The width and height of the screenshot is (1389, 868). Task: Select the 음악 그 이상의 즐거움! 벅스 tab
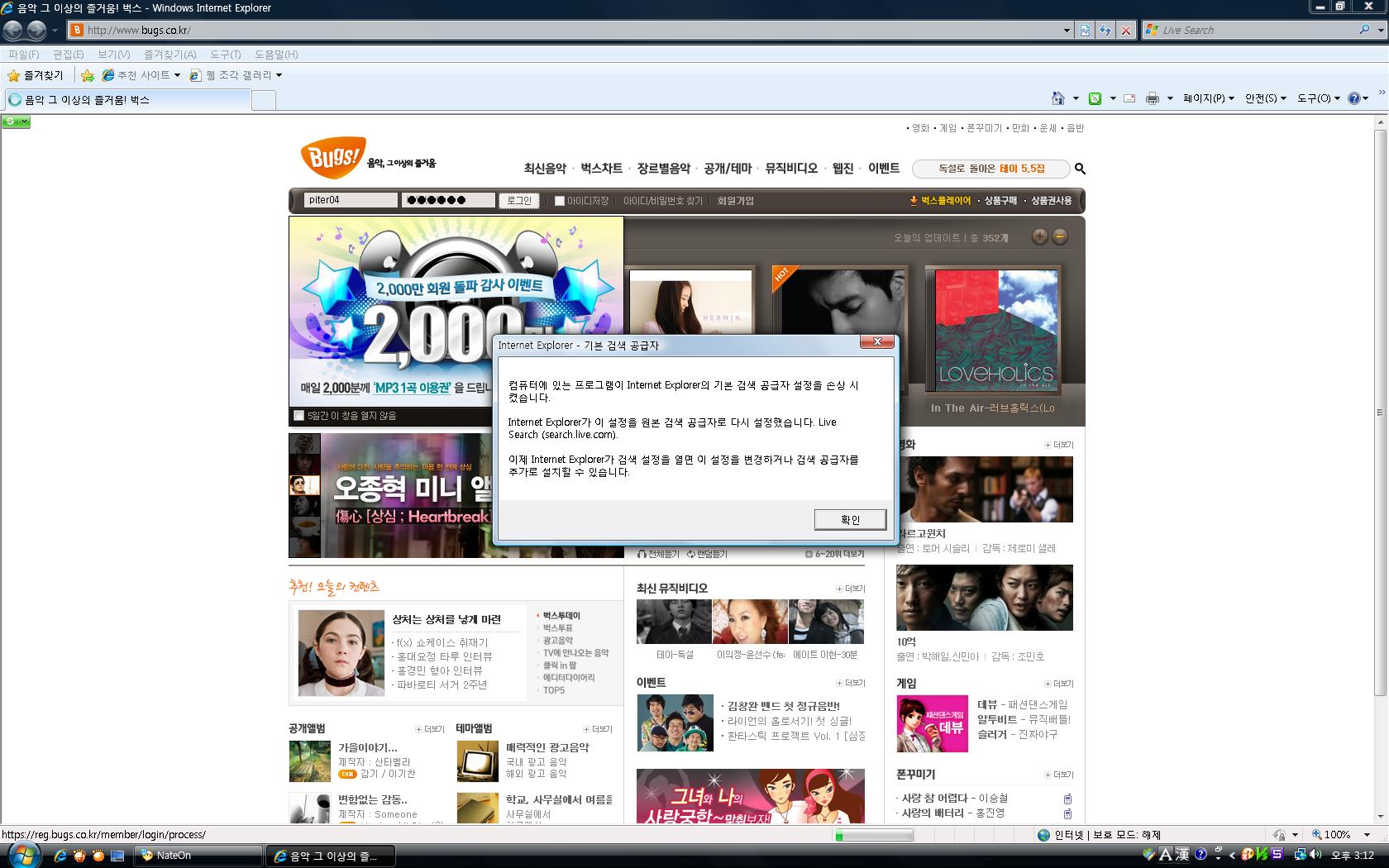tap(127, 100)
